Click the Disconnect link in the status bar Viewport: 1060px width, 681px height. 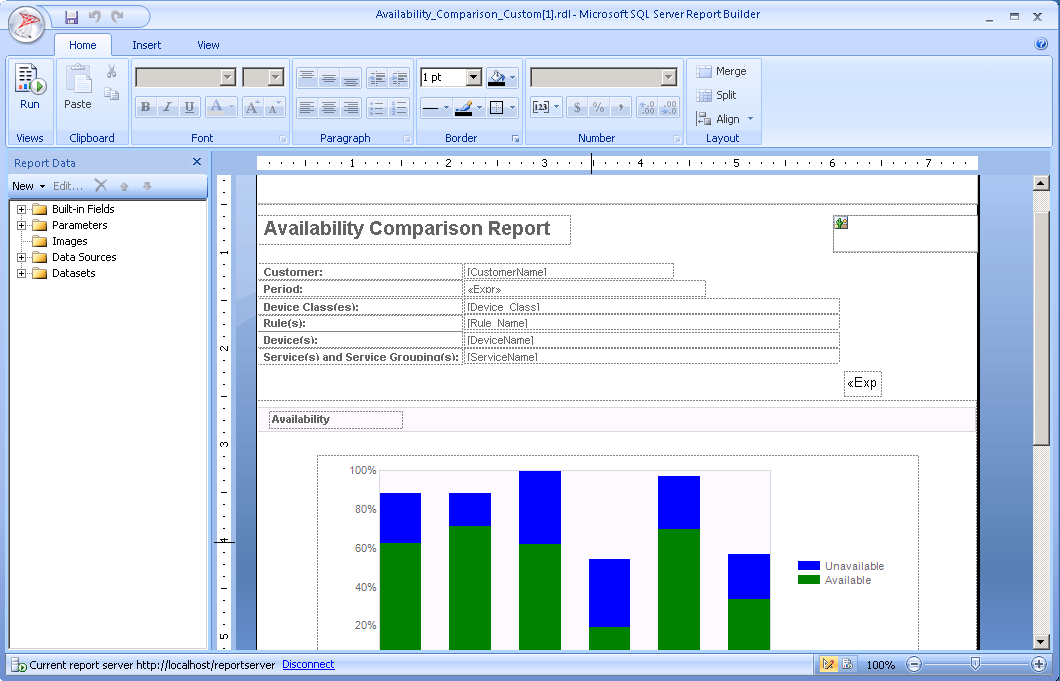(307, 664)
